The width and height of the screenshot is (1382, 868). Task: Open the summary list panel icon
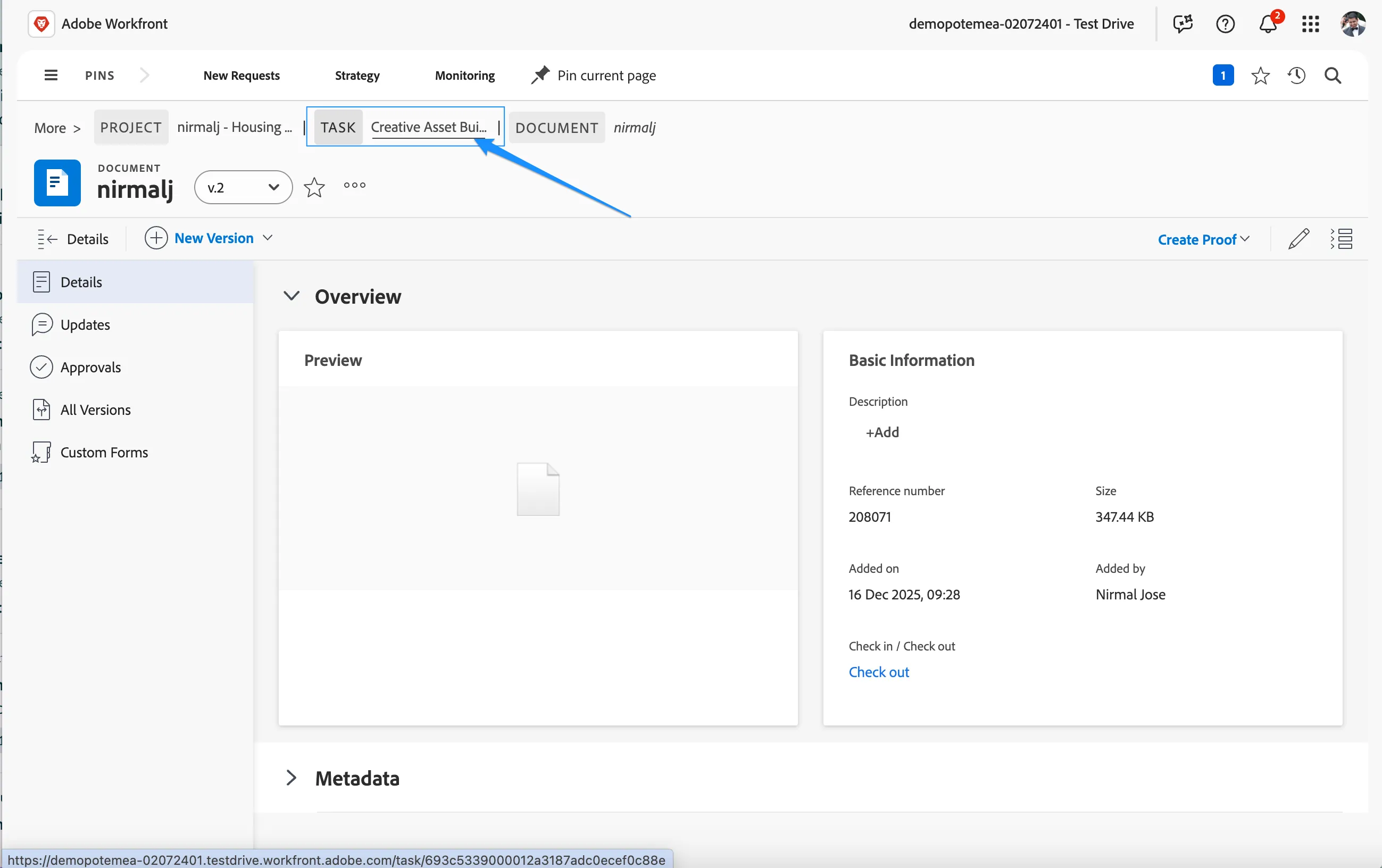pyautogui.click(x=1341, y=239)
